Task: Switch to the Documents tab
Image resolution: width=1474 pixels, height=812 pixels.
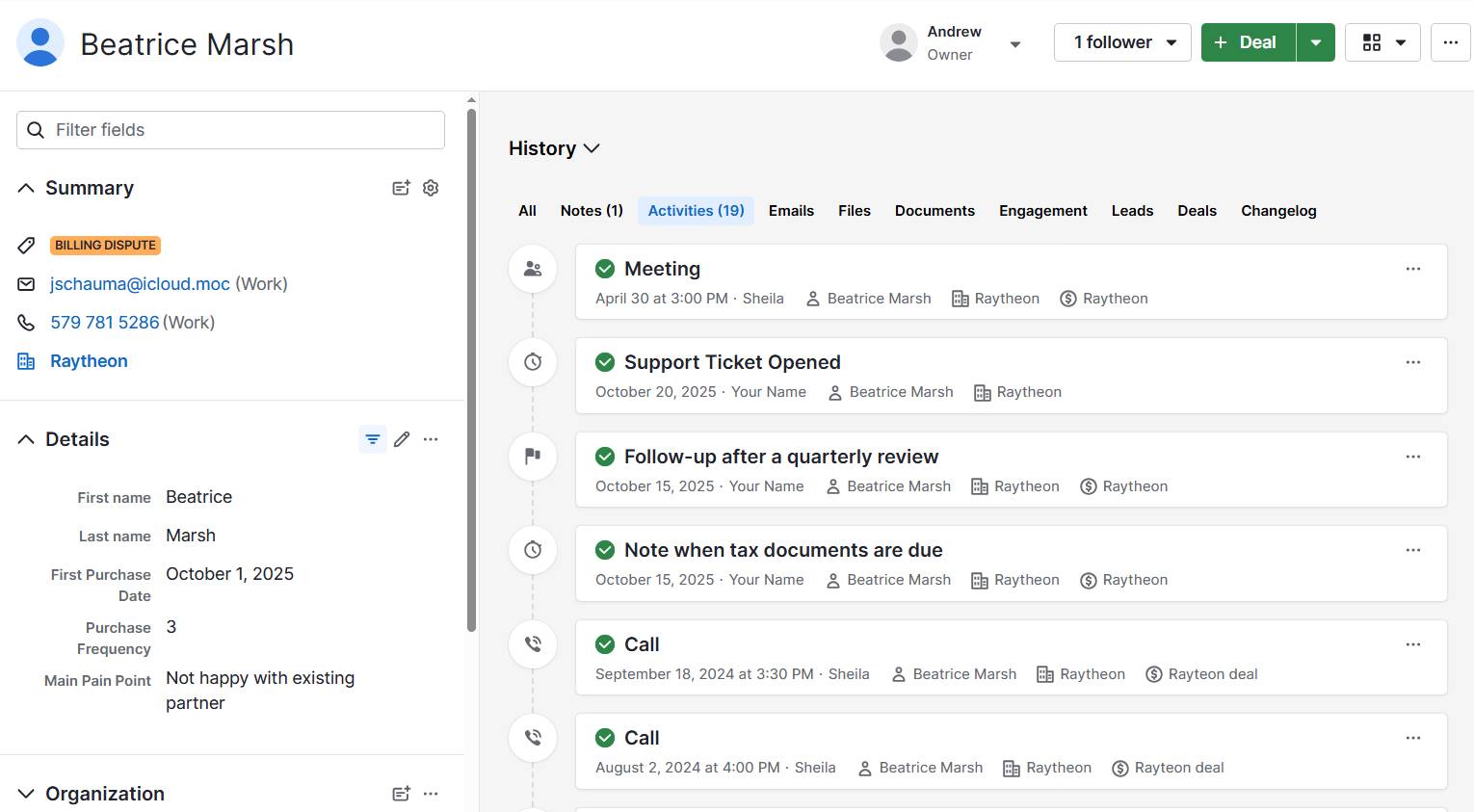Action: (934, 211)
